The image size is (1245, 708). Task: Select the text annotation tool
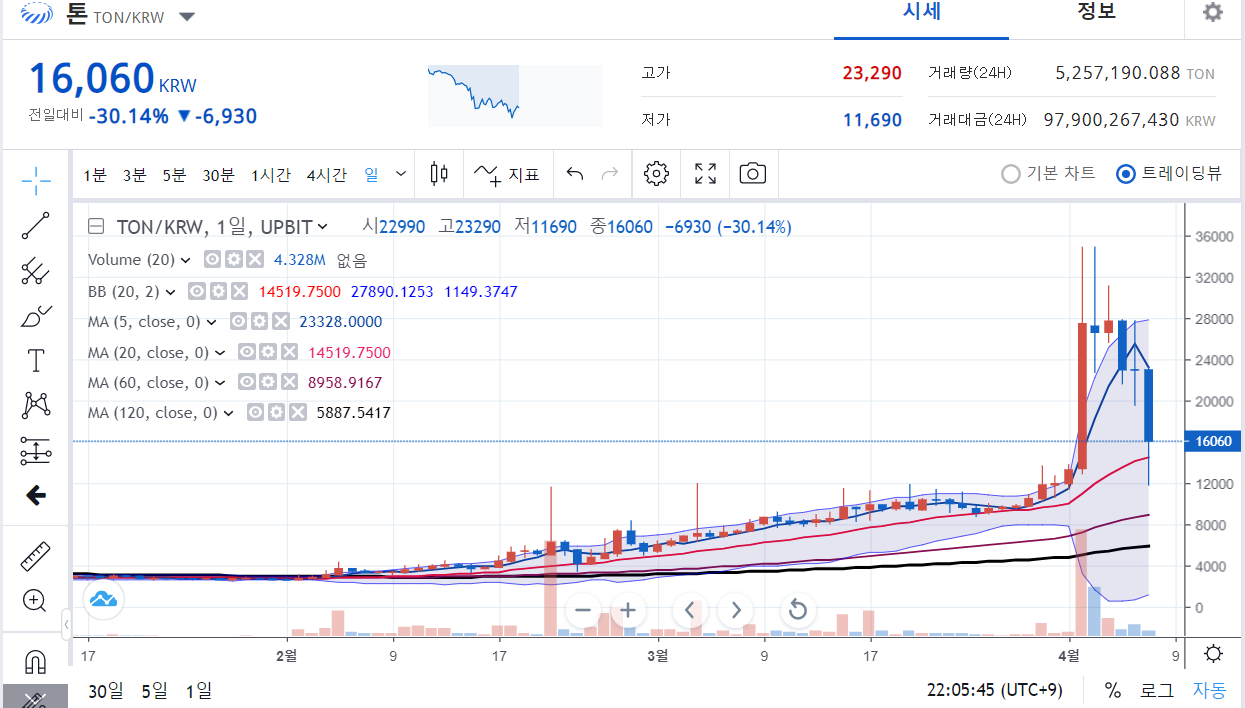pyautogui.click(x=36, y=361)
